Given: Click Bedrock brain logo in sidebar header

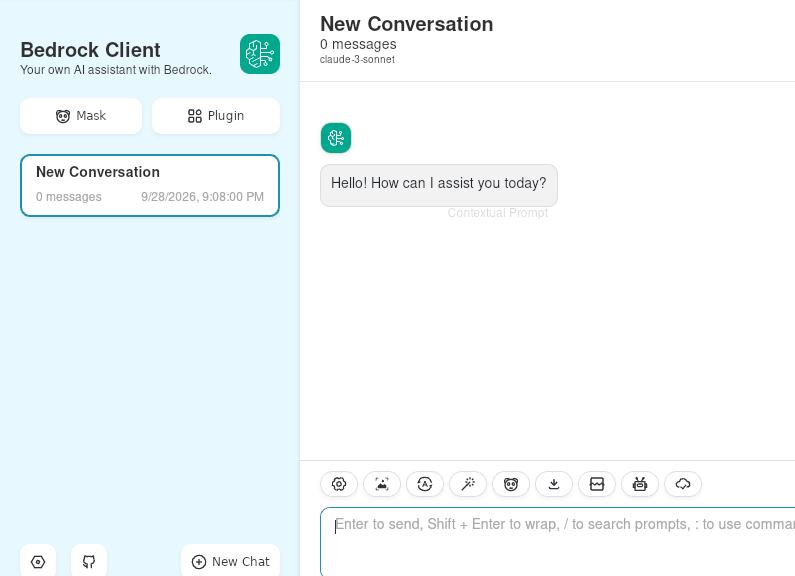Looking at the screenshot, I should 260,54.
